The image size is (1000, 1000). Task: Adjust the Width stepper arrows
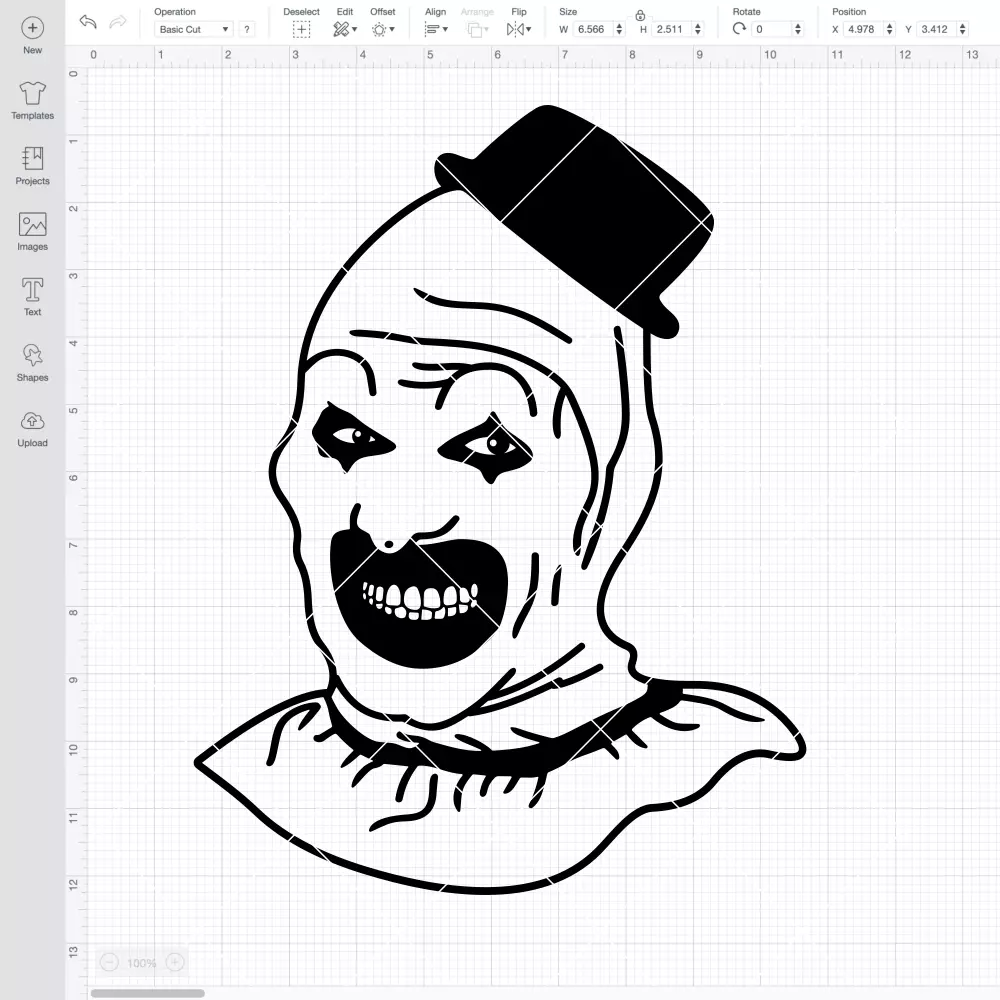619,29
